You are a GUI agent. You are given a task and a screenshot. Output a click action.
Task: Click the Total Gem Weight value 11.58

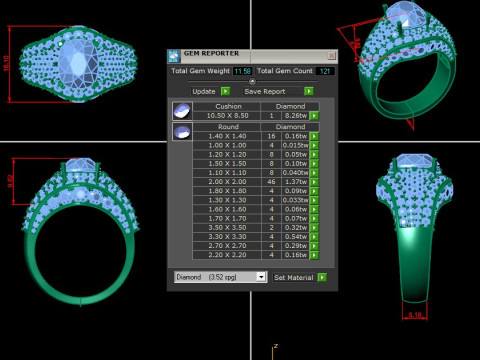click(x=242, y=71)
